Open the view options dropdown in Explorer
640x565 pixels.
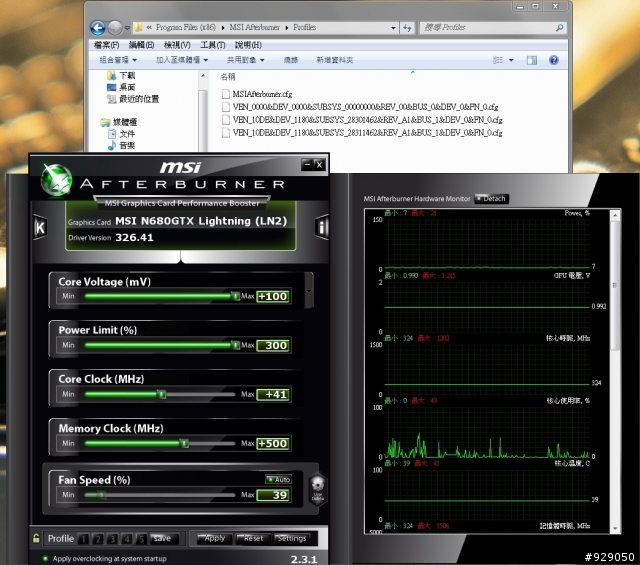point(513,60)
